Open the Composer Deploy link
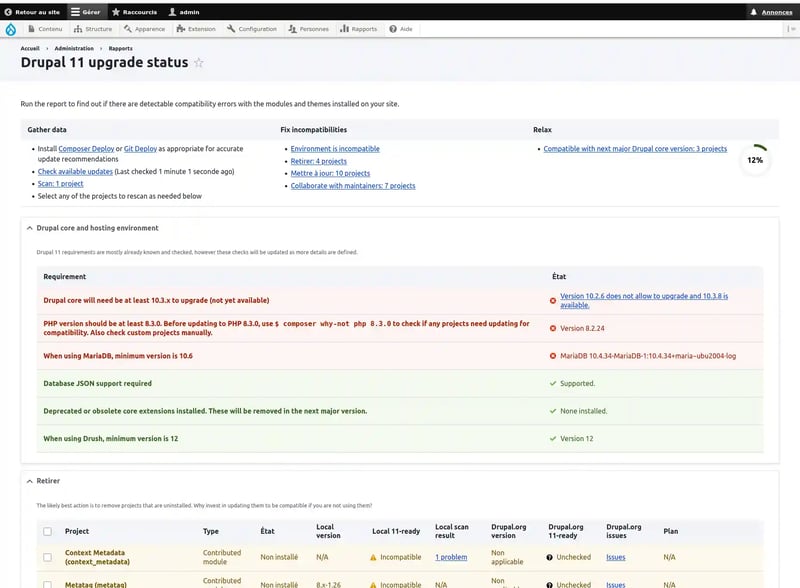Screen dimensions: 800x588 (x=86, y=149)
